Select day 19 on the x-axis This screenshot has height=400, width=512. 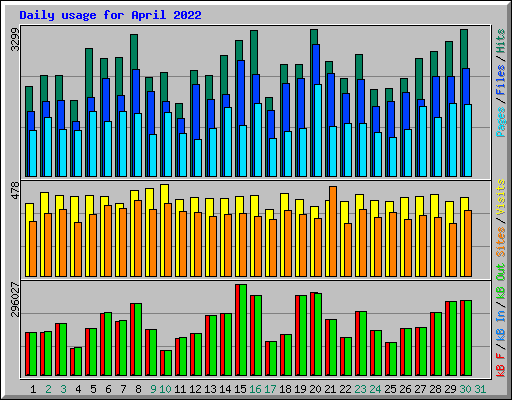[x=300, y=389]
